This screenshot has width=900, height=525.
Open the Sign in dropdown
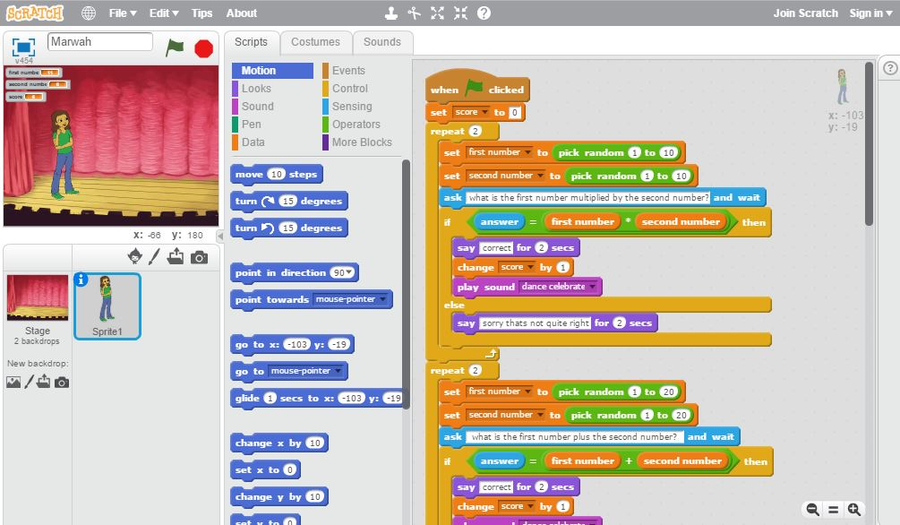pyautogui.click(x=870, y=13)
